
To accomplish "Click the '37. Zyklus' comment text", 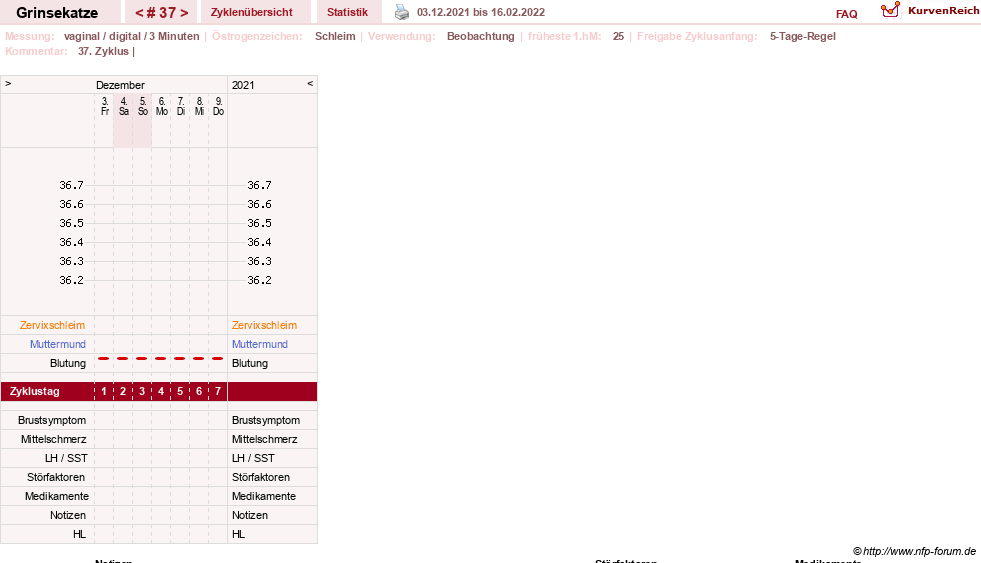I will tap(103, 51).
